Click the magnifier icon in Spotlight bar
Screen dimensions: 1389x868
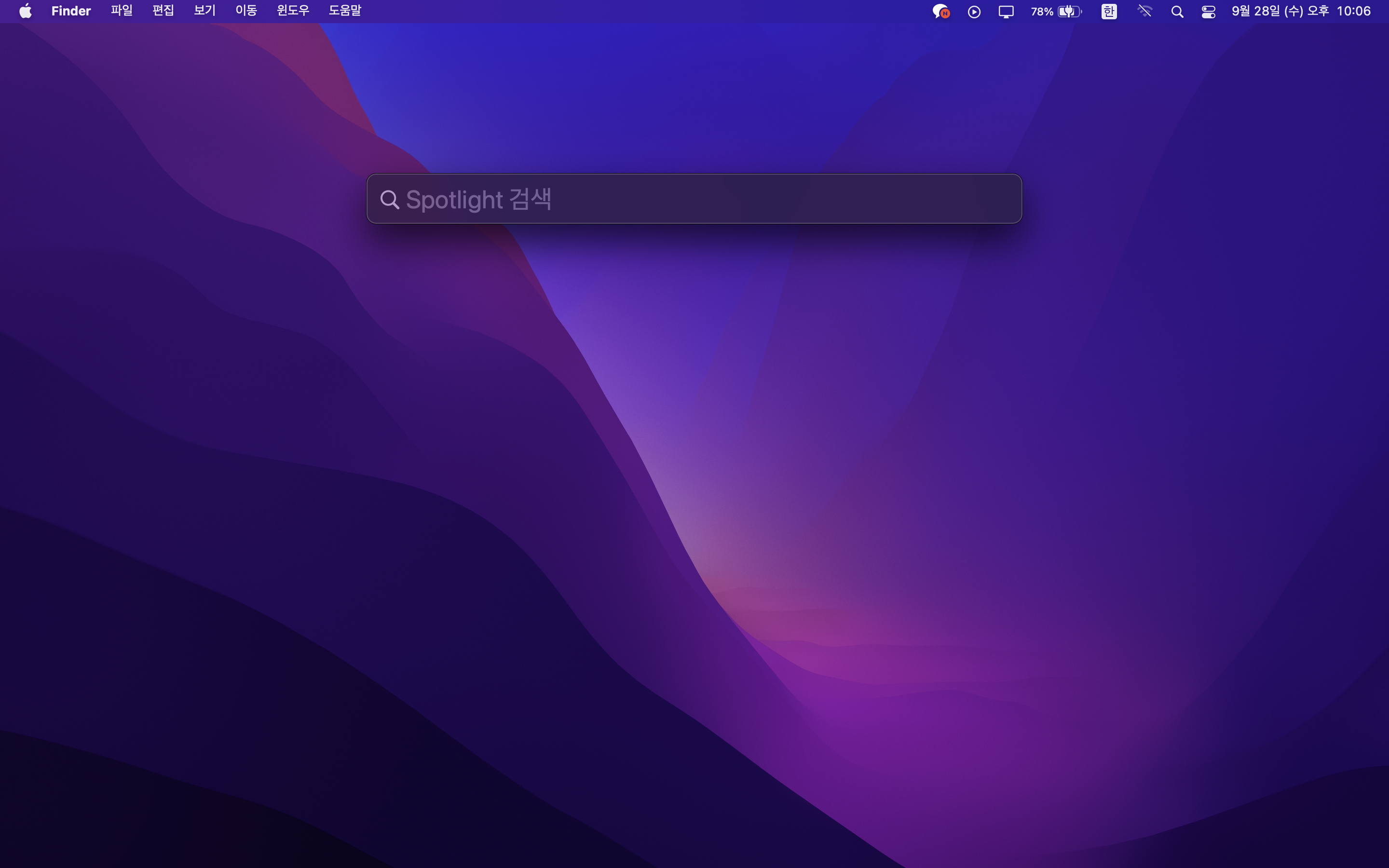[390, 199]
